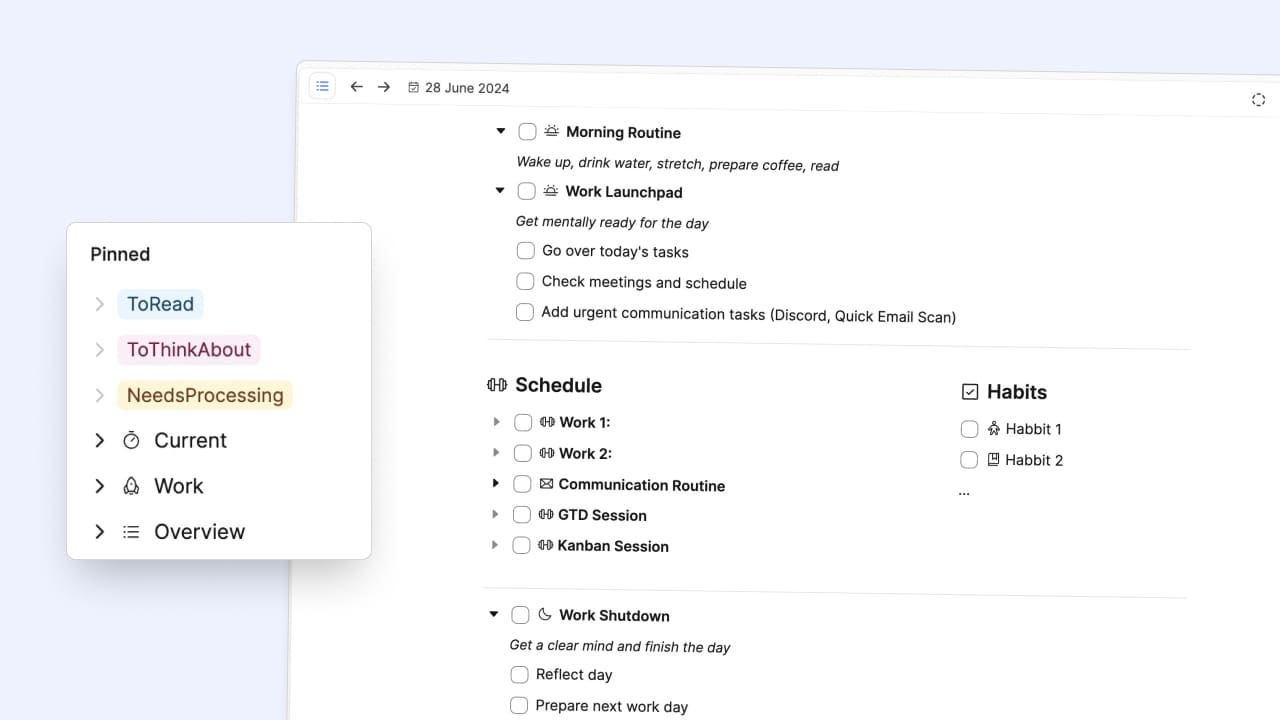
Task: Click the rocket icon beside Work
Action: (131, 486)
